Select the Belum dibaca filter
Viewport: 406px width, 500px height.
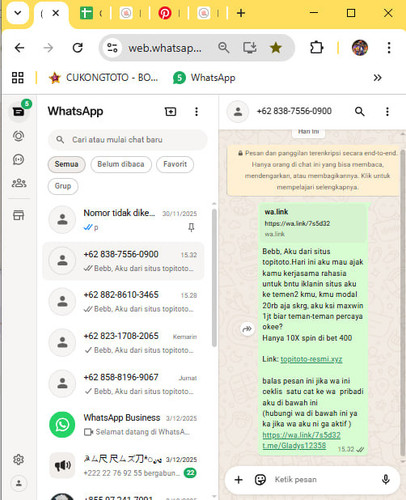[x=121, y=164]
